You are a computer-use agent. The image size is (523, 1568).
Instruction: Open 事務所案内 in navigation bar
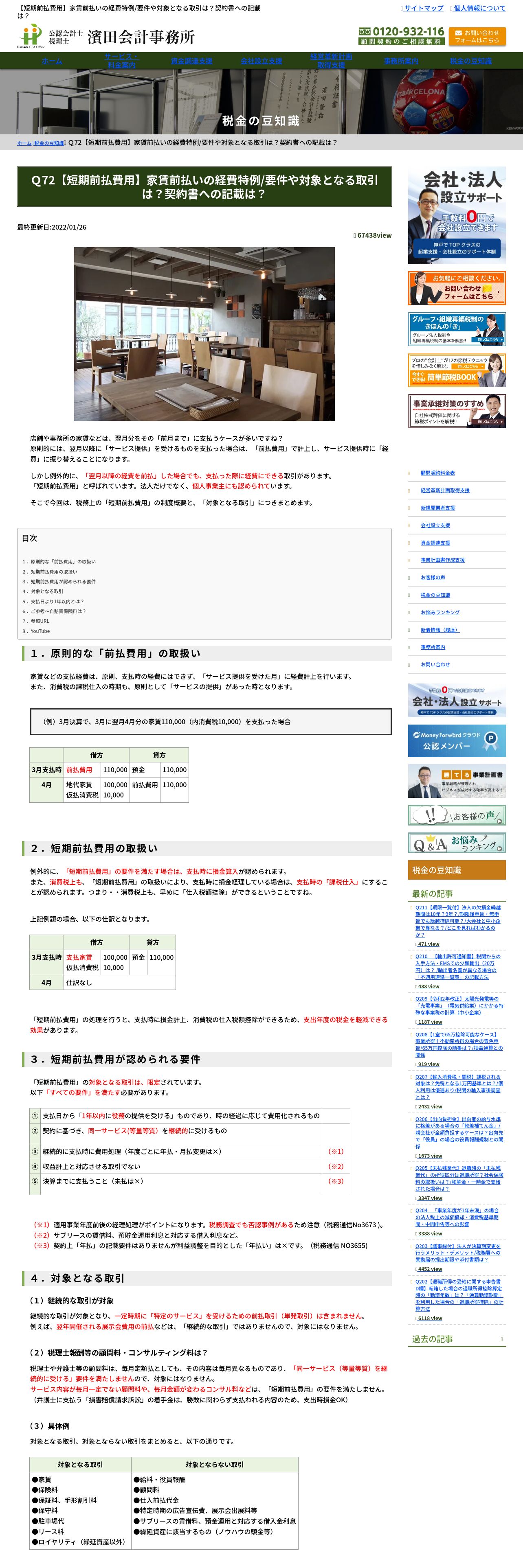(x=401, y=61)
